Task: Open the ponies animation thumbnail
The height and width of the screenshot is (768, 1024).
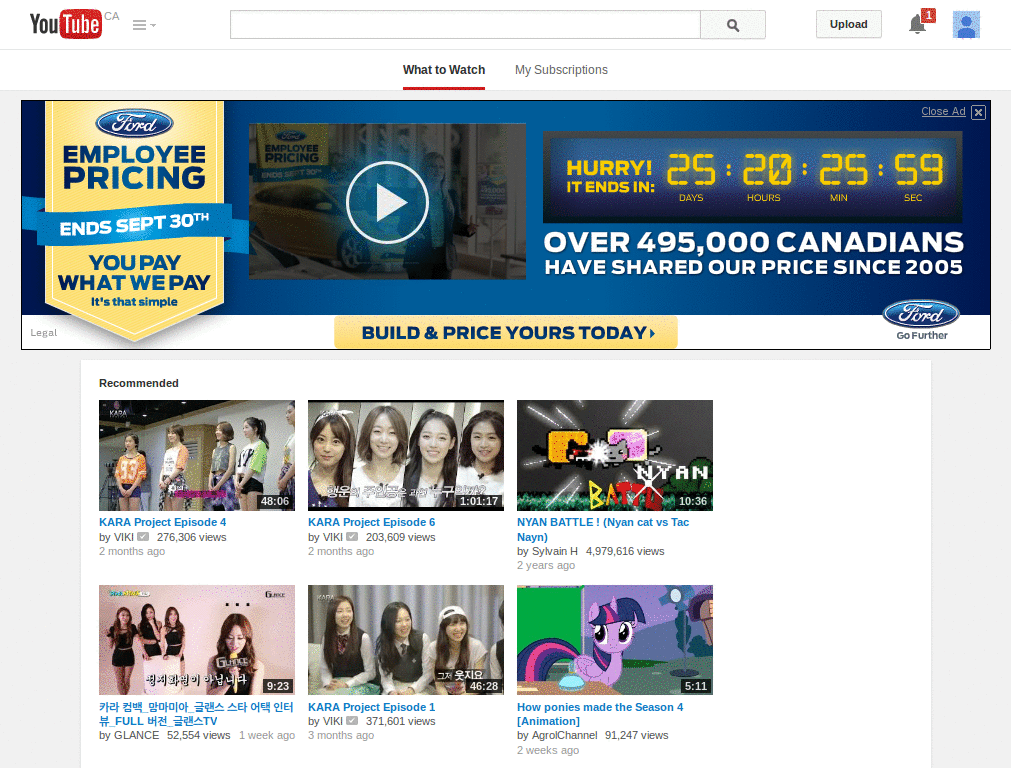Action: coord(615,640)
